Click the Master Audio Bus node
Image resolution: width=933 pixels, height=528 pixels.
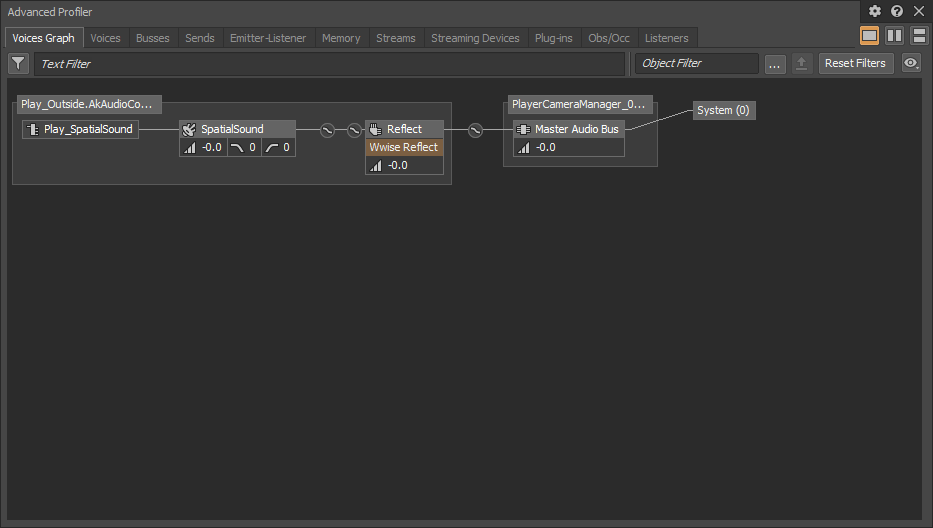pos(568,129)
